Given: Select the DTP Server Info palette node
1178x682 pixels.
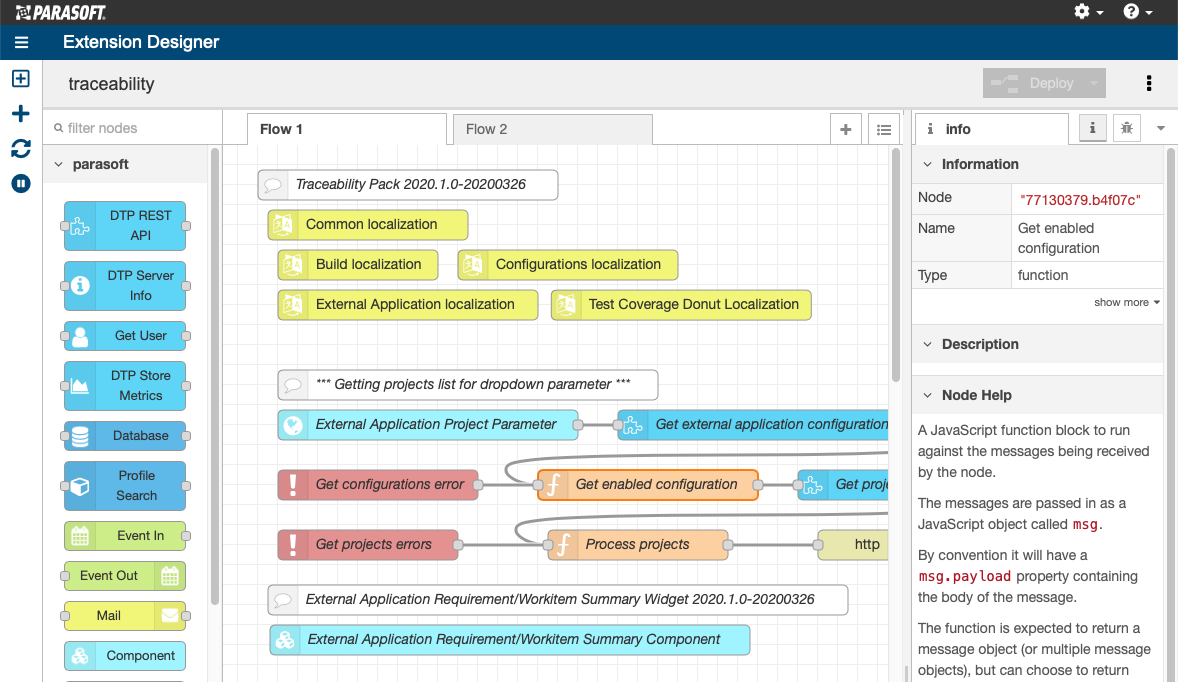Looking at the screenshot, I should [125, 285].
